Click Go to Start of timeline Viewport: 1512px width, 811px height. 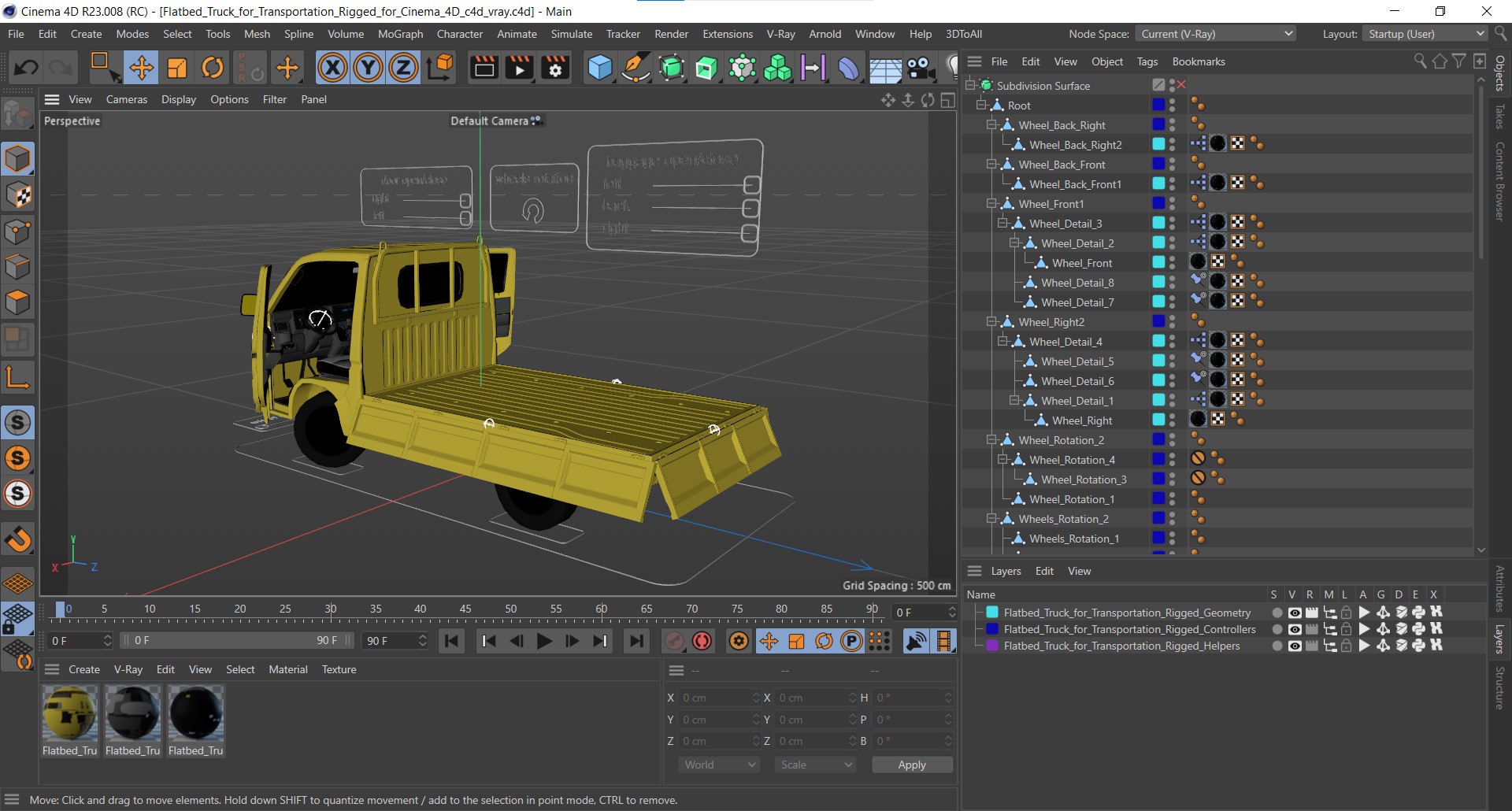coord(451,641)
